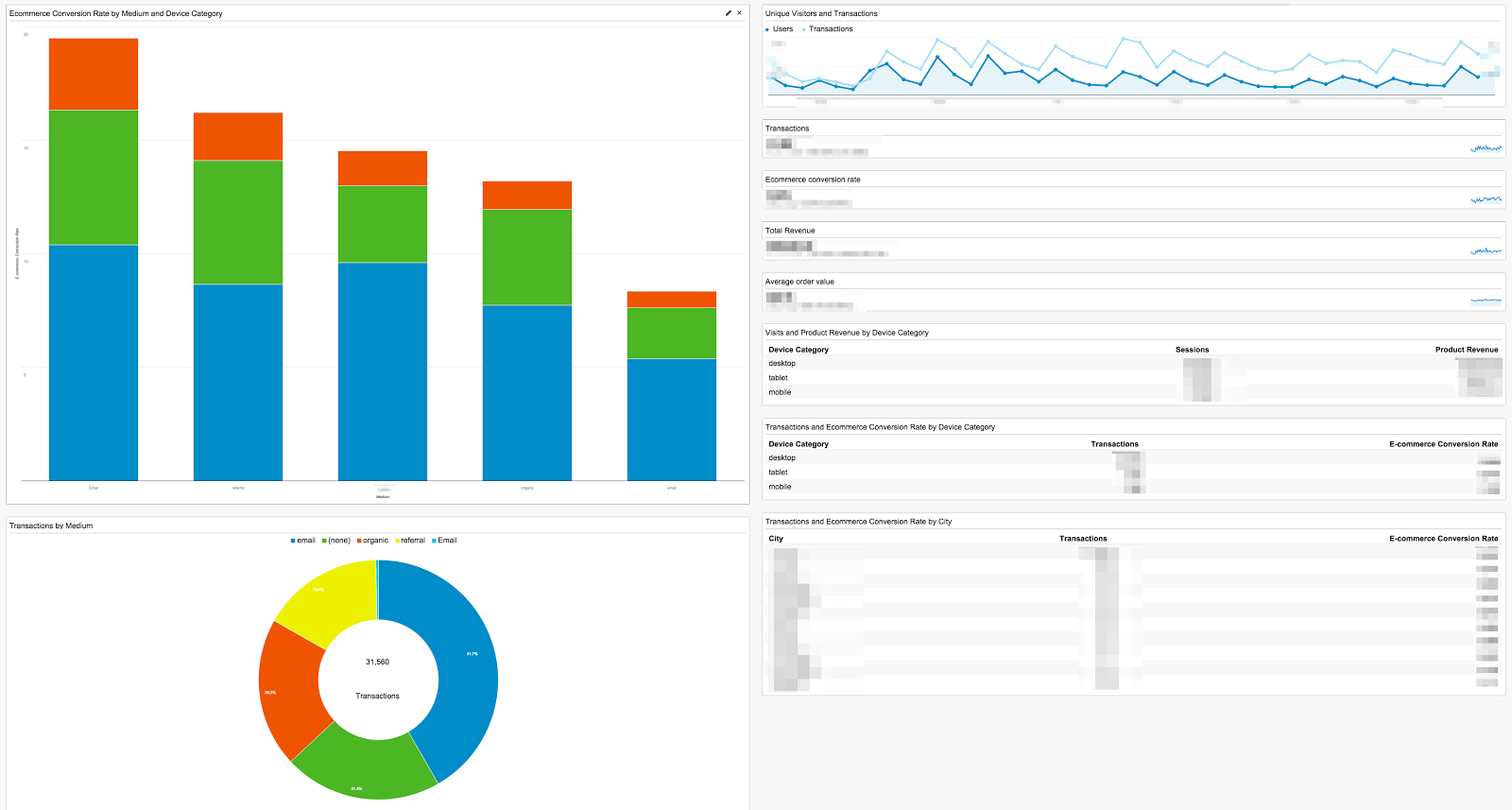Sort by the Sessions column header
This screenshot has width=1512, height=810.
point(1192,350)
